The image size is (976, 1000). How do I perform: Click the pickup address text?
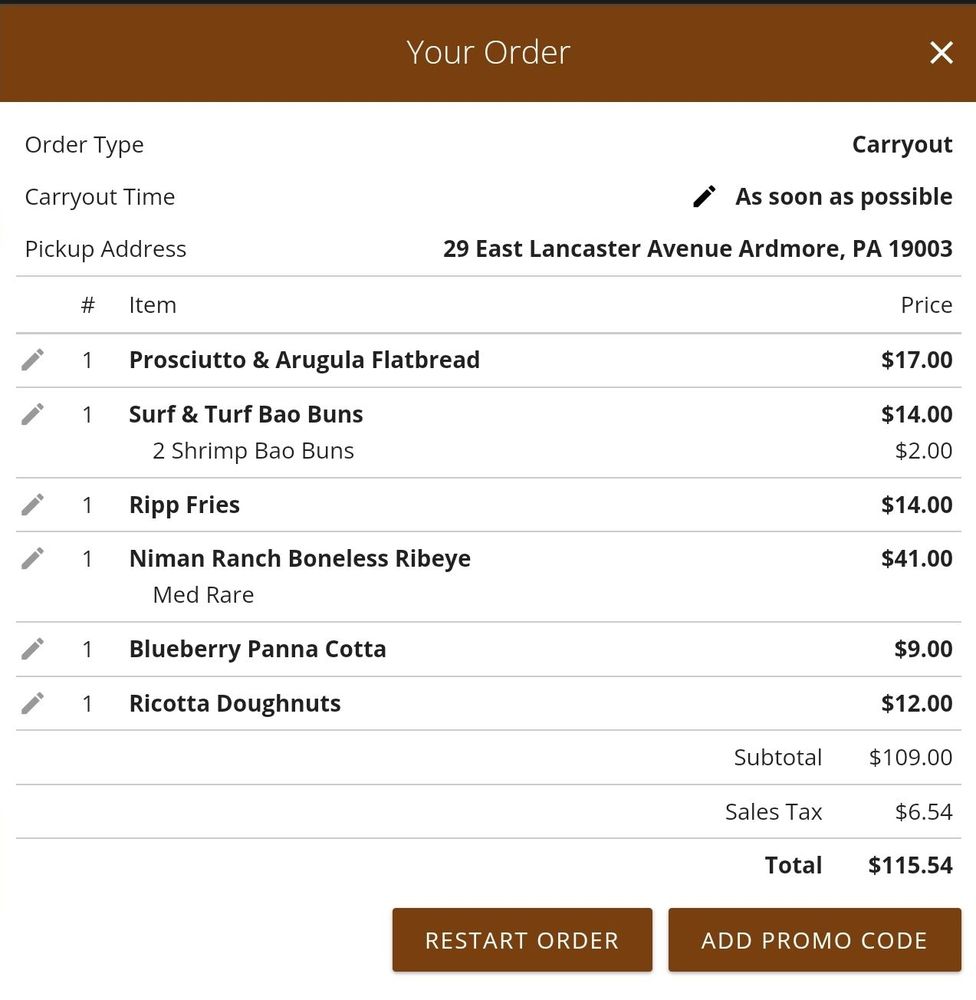tap(697, 249)
